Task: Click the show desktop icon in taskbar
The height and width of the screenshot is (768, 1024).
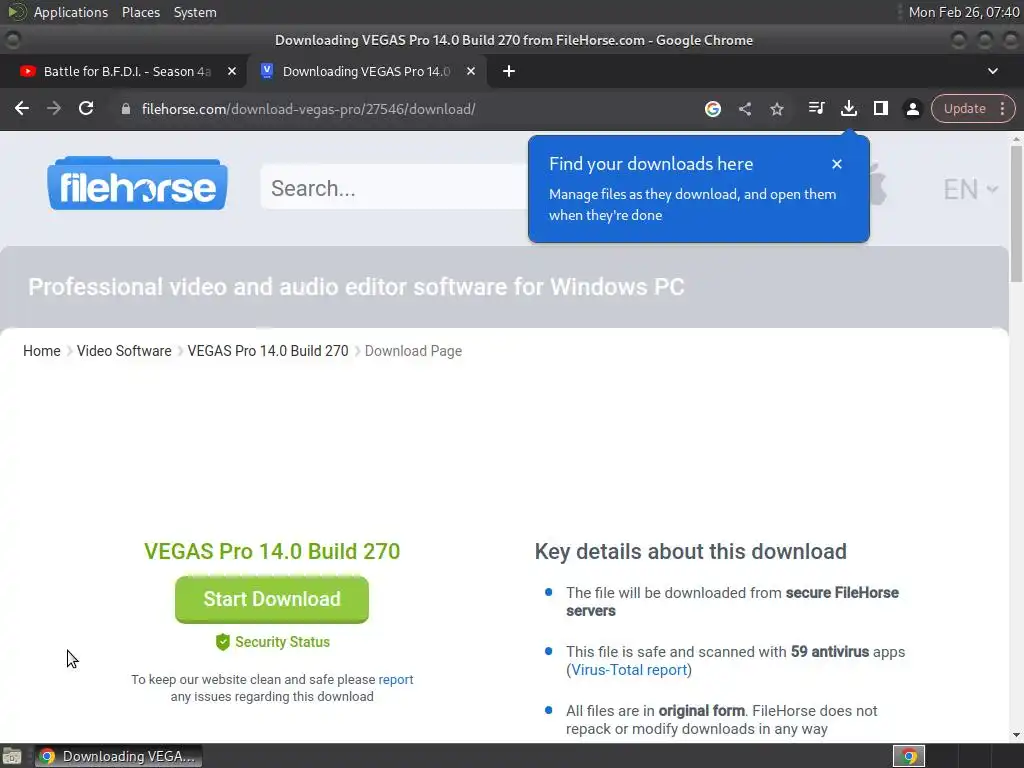Action: point(12,756)
